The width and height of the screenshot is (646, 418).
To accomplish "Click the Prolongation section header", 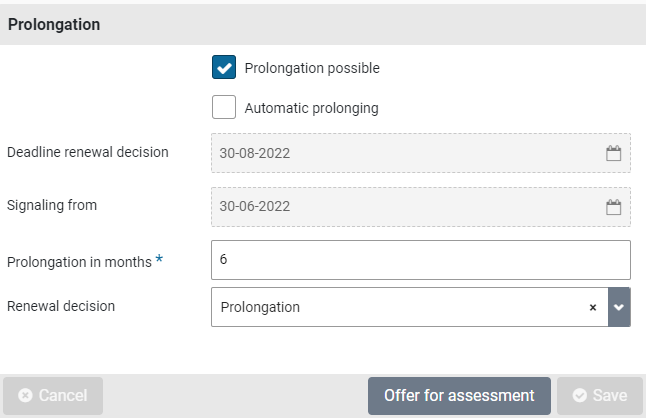I will [54, 25].
